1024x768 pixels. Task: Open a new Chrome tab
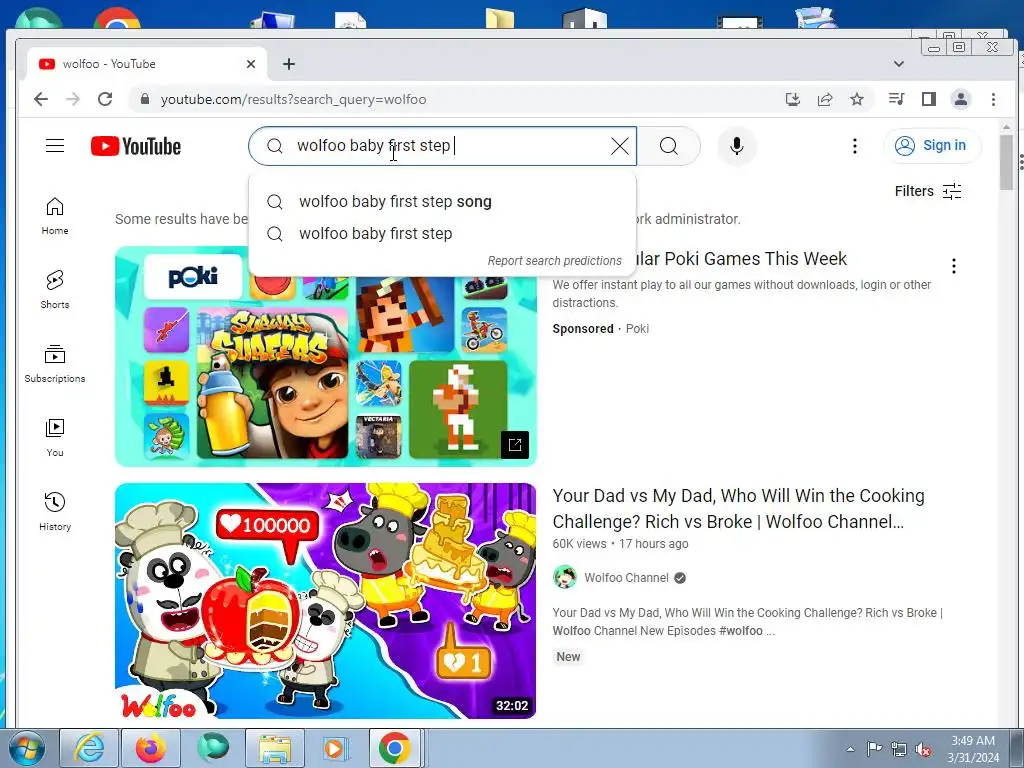(289, 64)
